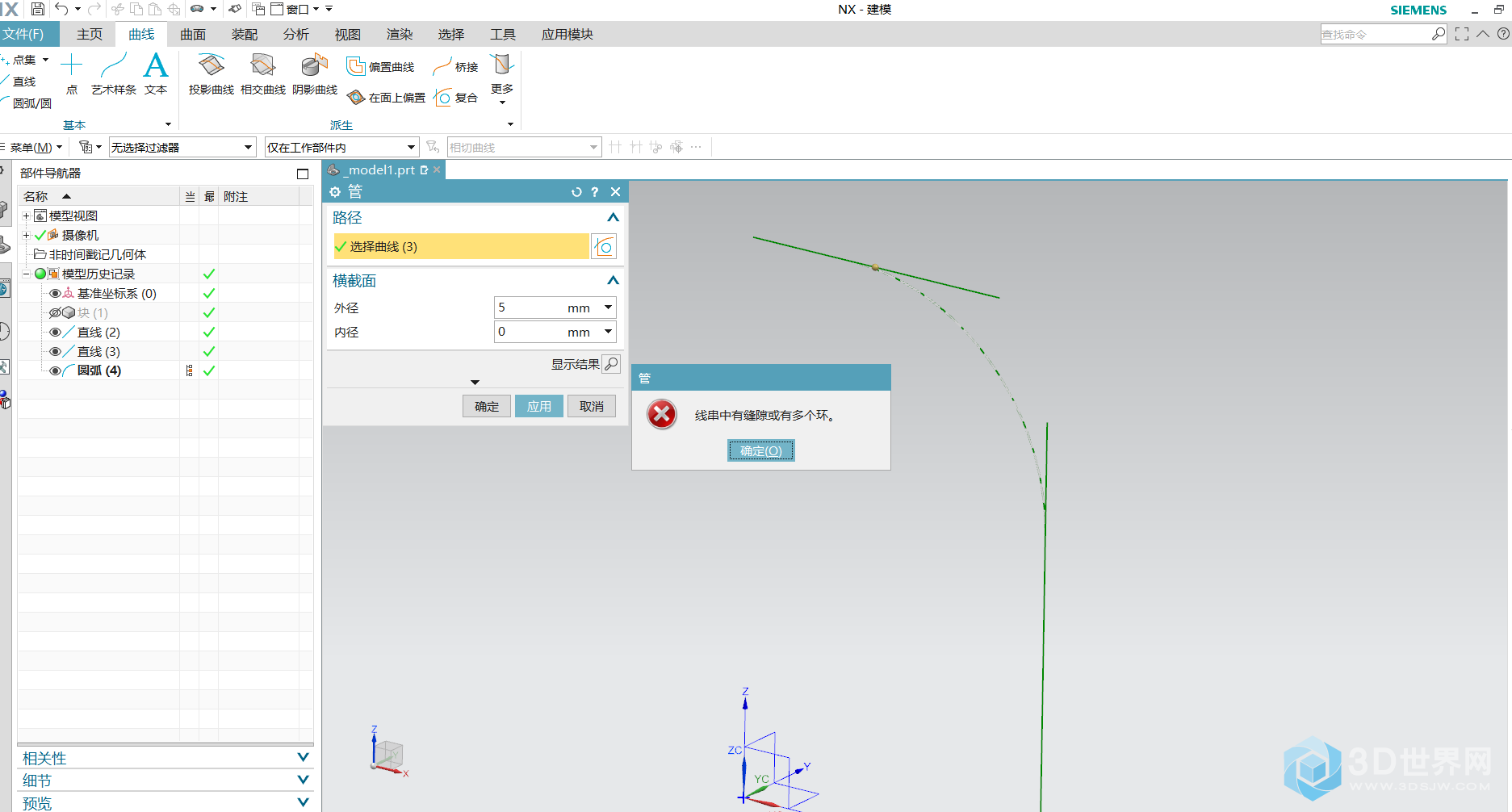Select the Text (文本) tool
Image resolution: width=1512 pixels, height=812 pixels.
(x=156, y=74)
